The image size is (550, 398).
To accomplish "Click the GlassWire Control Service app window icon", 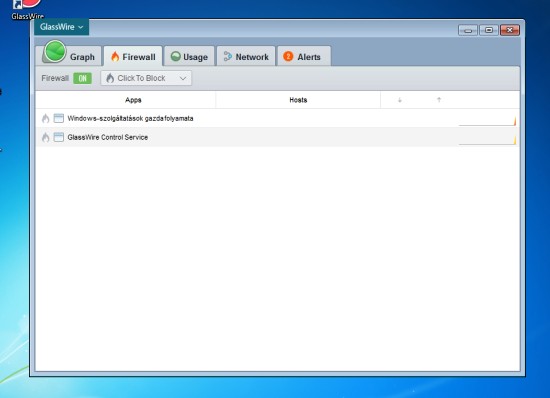I will click(x=59, y=137).
